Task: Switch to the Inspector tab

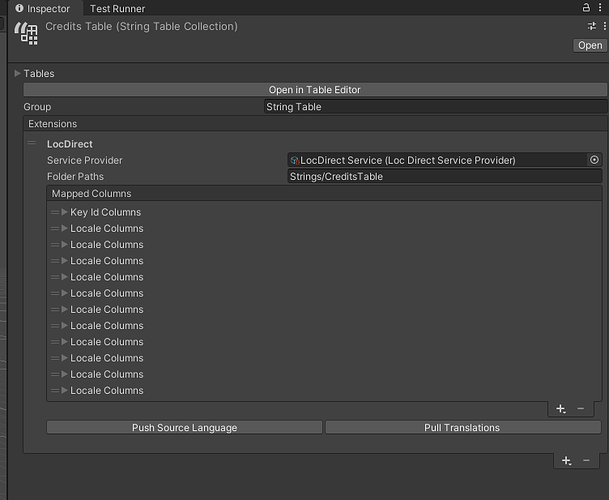Action: click(x=43, y=9)
